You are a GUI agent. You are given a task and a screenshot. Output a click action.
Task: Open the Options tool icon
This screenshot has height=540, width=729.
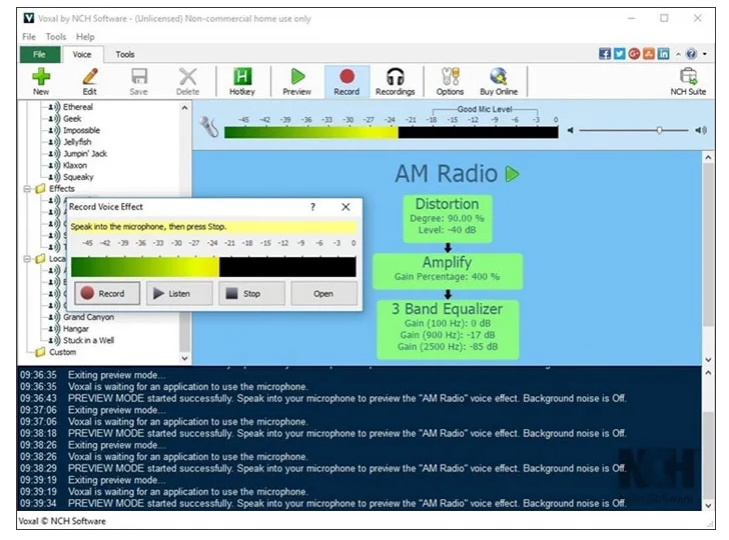(450, 77)
